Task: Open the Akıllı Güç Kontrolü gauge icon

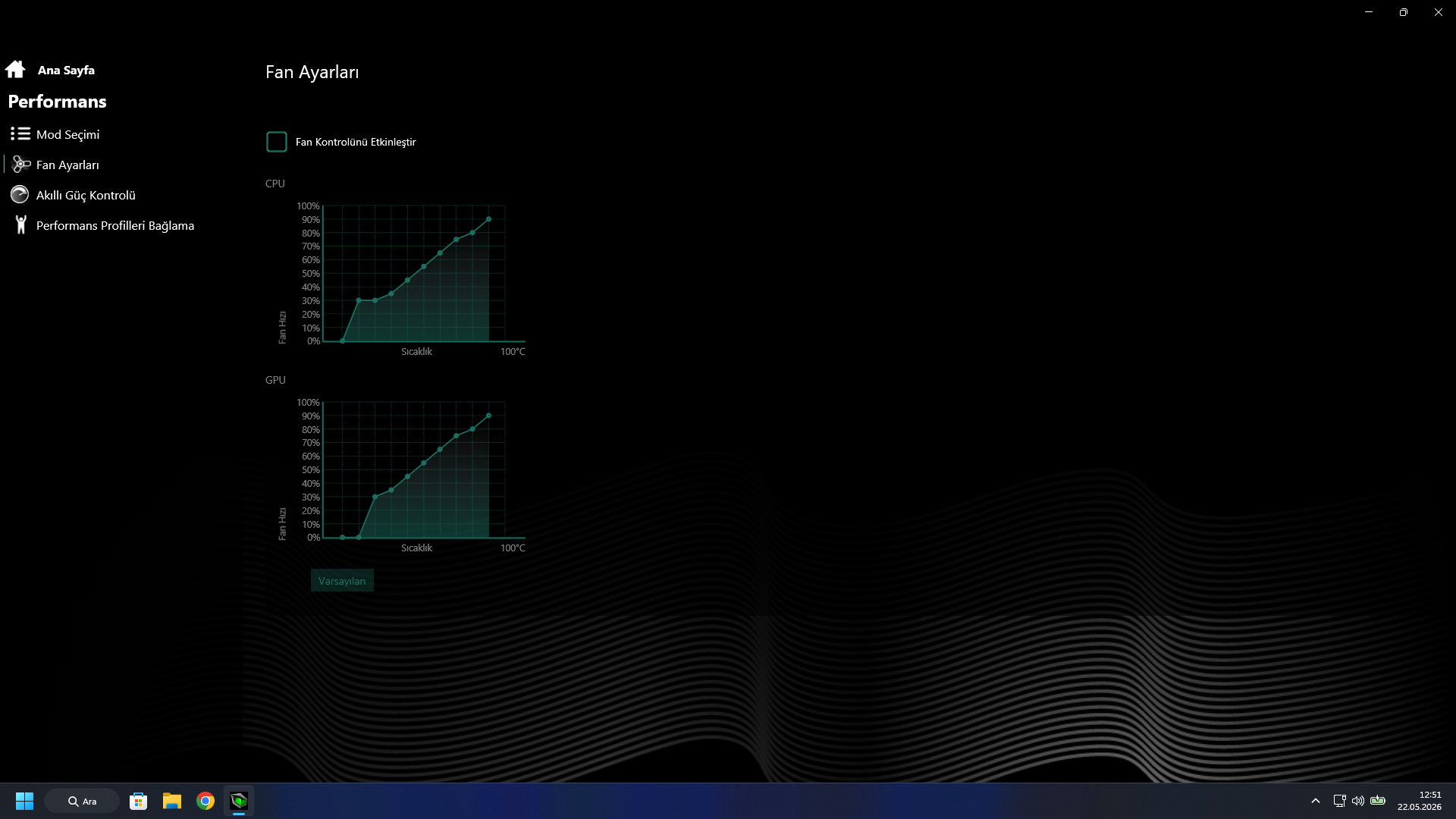Action: click(20, 195)
